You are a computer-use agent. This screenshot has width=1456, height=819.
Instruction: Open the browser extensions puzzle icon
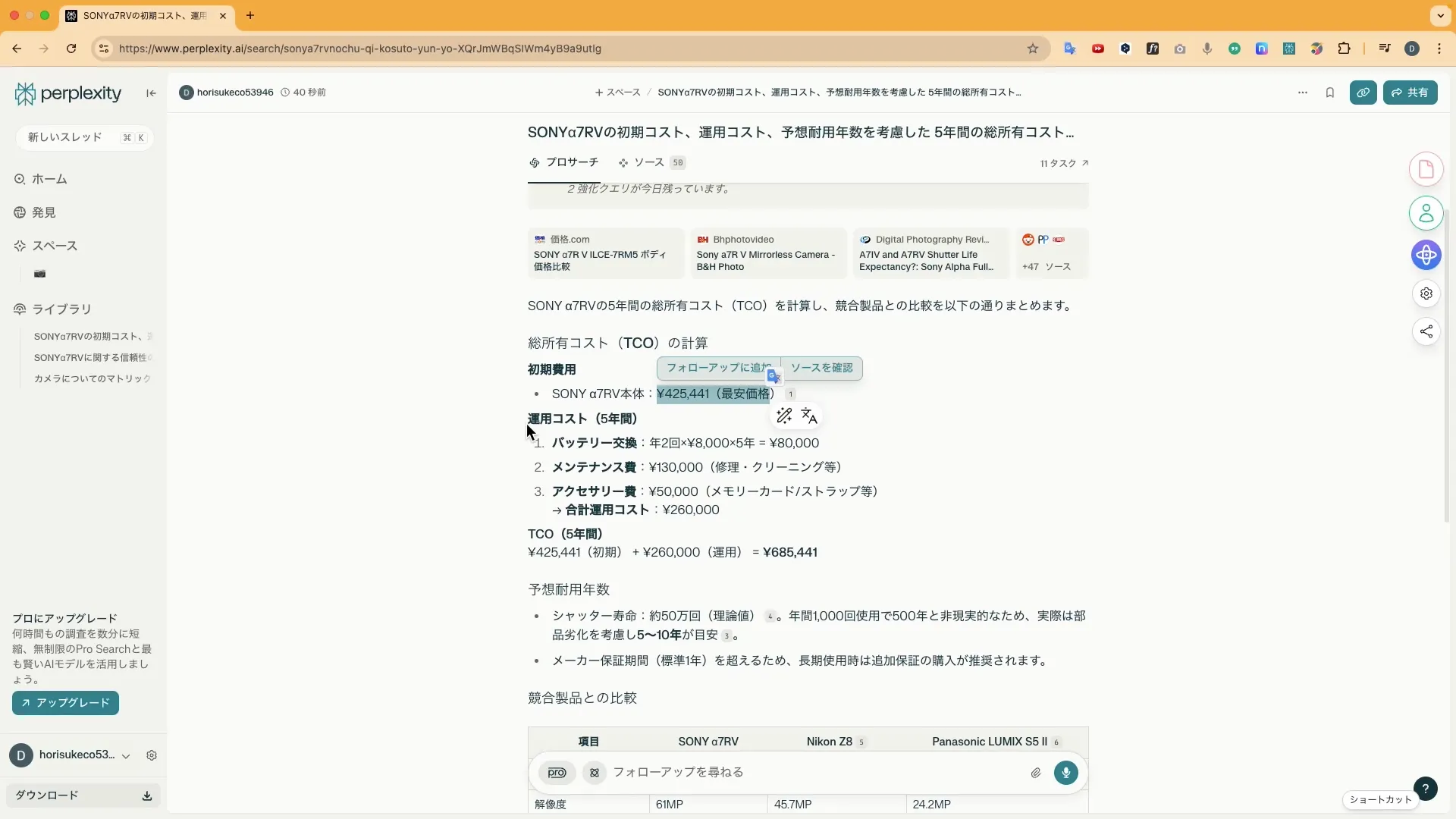[x=1345, y=48]
